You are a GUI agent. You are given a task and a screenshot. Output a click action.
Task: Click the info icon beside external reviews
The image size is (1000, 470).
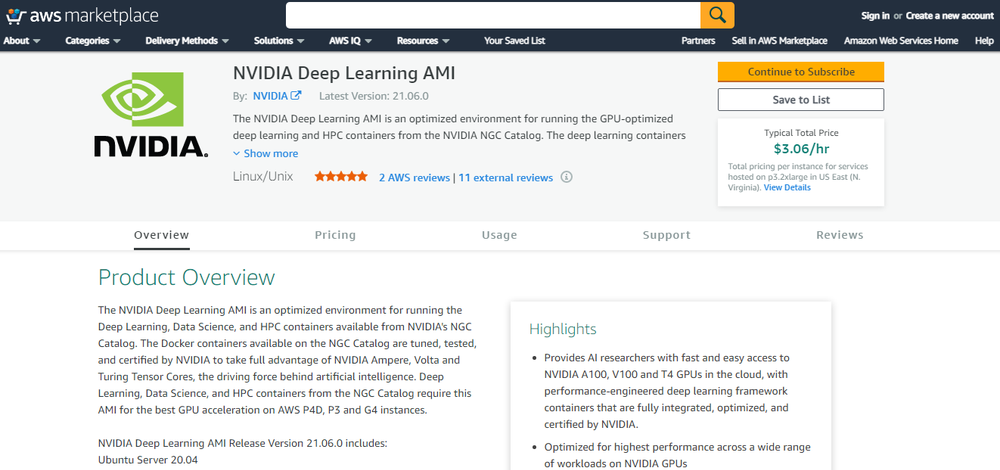(566, 177)
